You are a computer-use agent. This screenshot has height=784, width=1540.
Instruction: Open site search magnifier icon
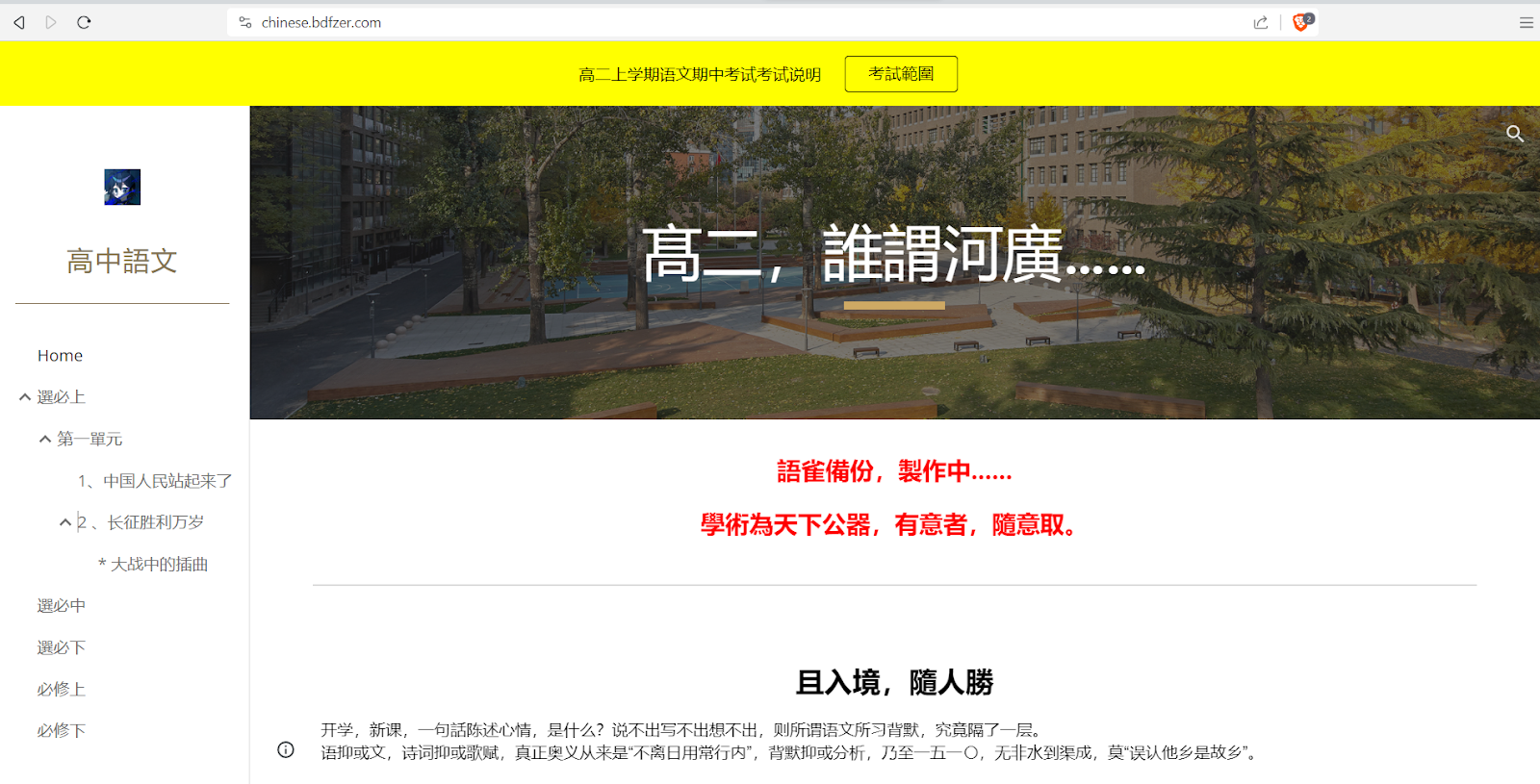point(1514,134)
